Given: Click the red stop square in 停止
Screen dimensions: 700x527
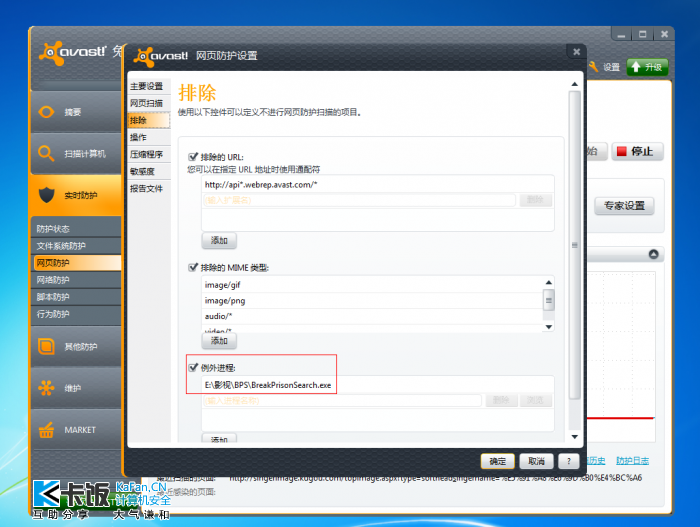Looking at the screenshot, I should click(x=621, y=151).
